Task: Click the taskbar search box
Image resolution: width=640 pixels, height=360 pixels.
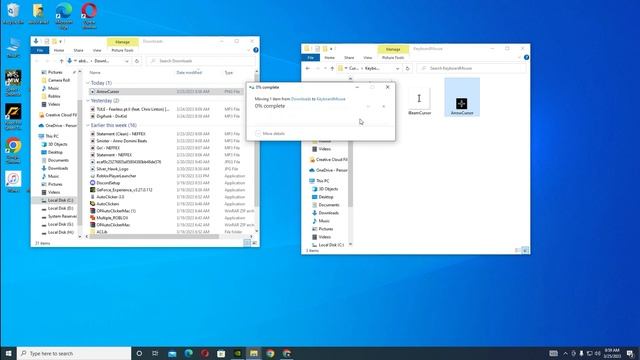Action: coord(74,353)
